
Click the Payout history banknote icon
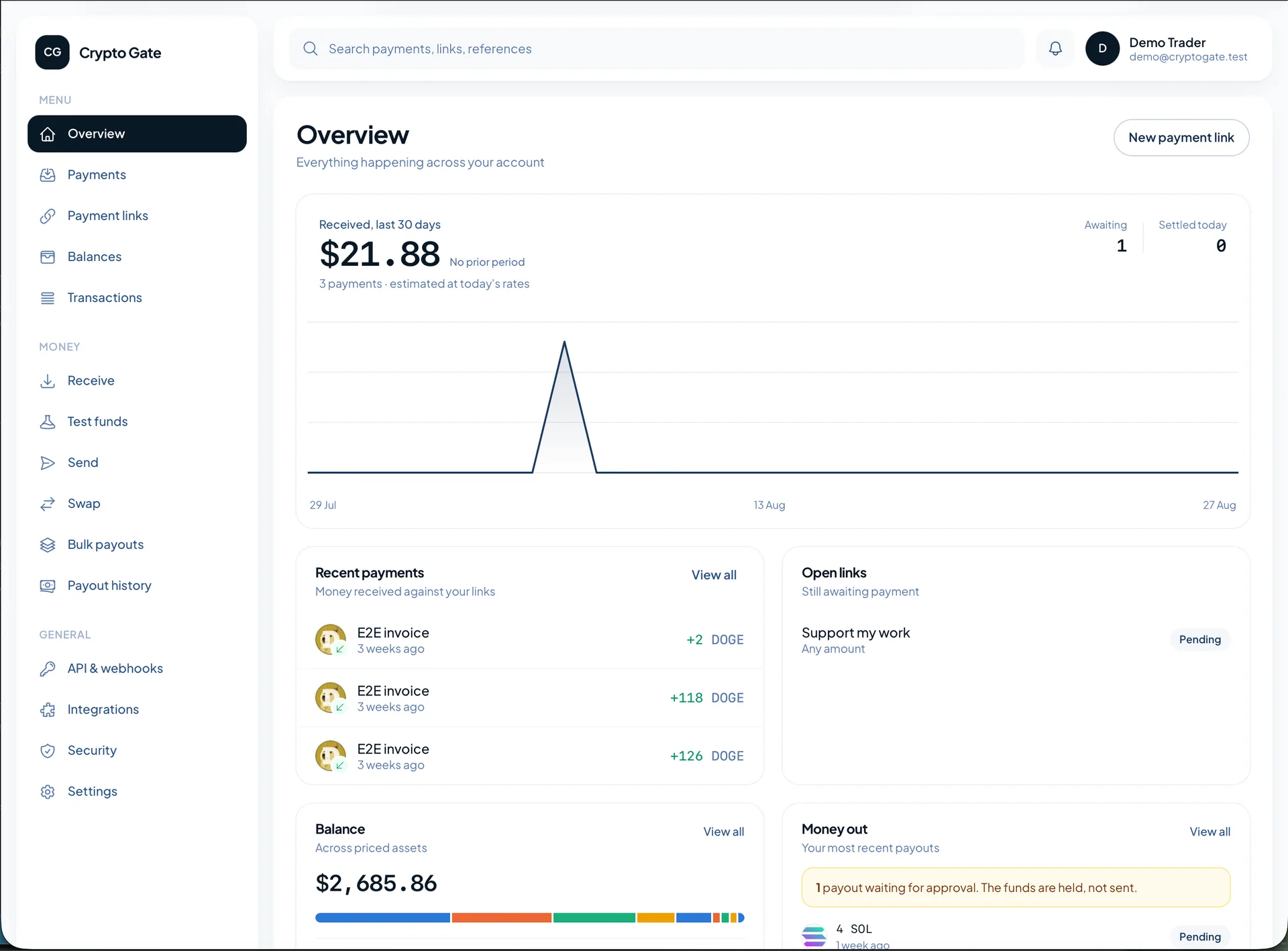click(x=48, y=585)
